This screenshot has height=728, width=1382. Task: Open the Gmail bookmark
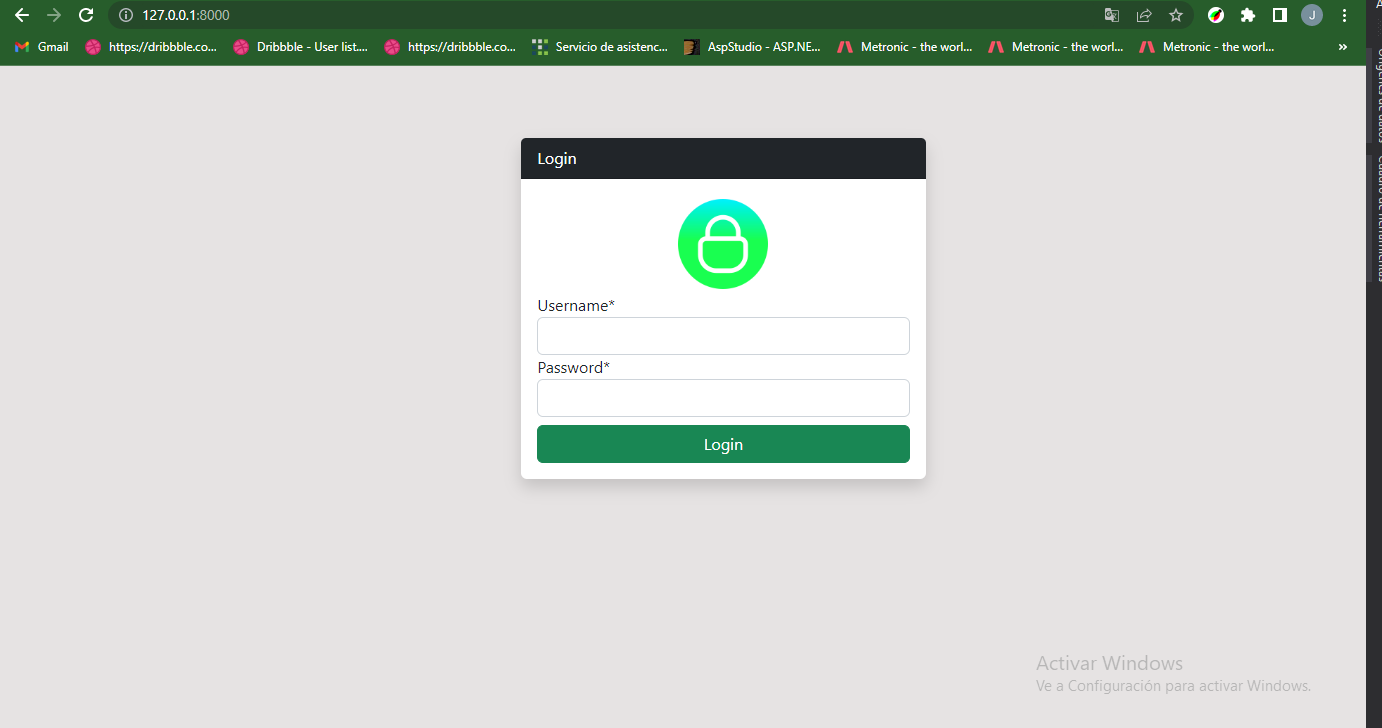click(40, 46)
